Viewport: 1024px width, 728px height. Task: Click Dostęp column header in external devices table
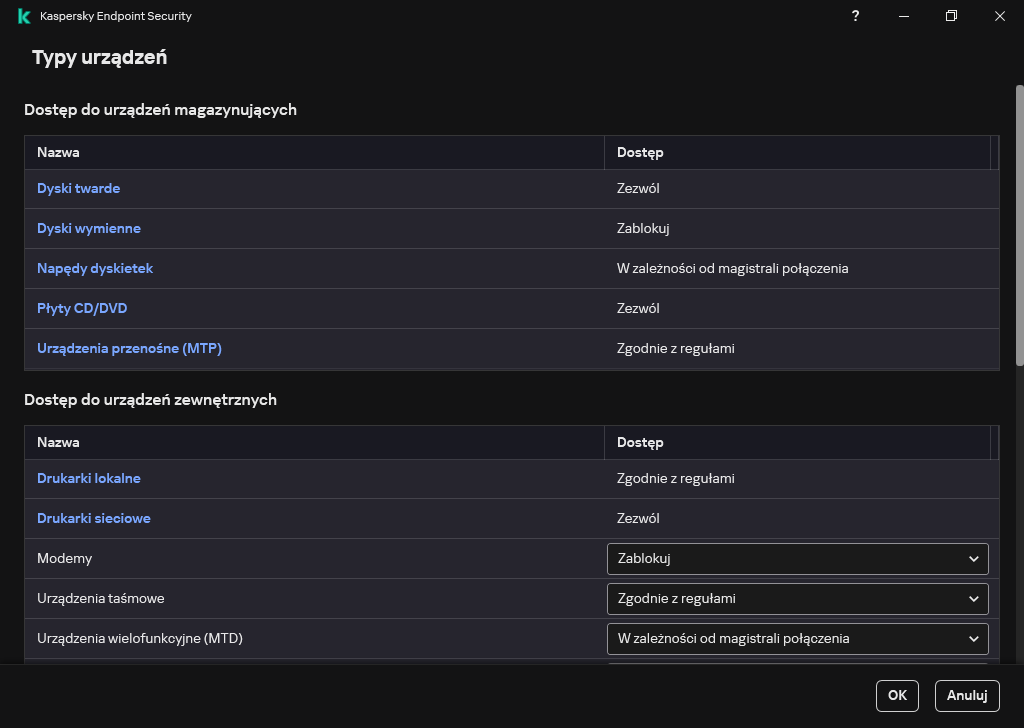point(640,442)
